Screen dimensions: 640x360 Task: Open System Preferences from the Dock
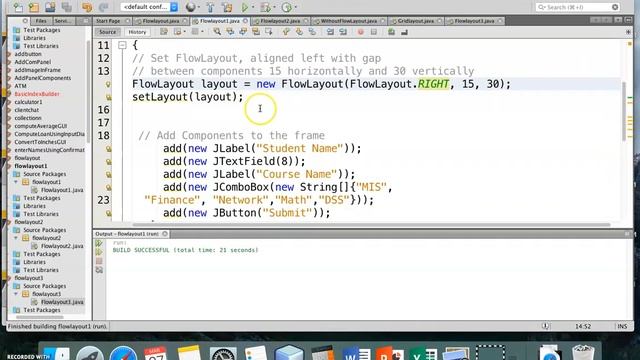[x=222, y=354]
